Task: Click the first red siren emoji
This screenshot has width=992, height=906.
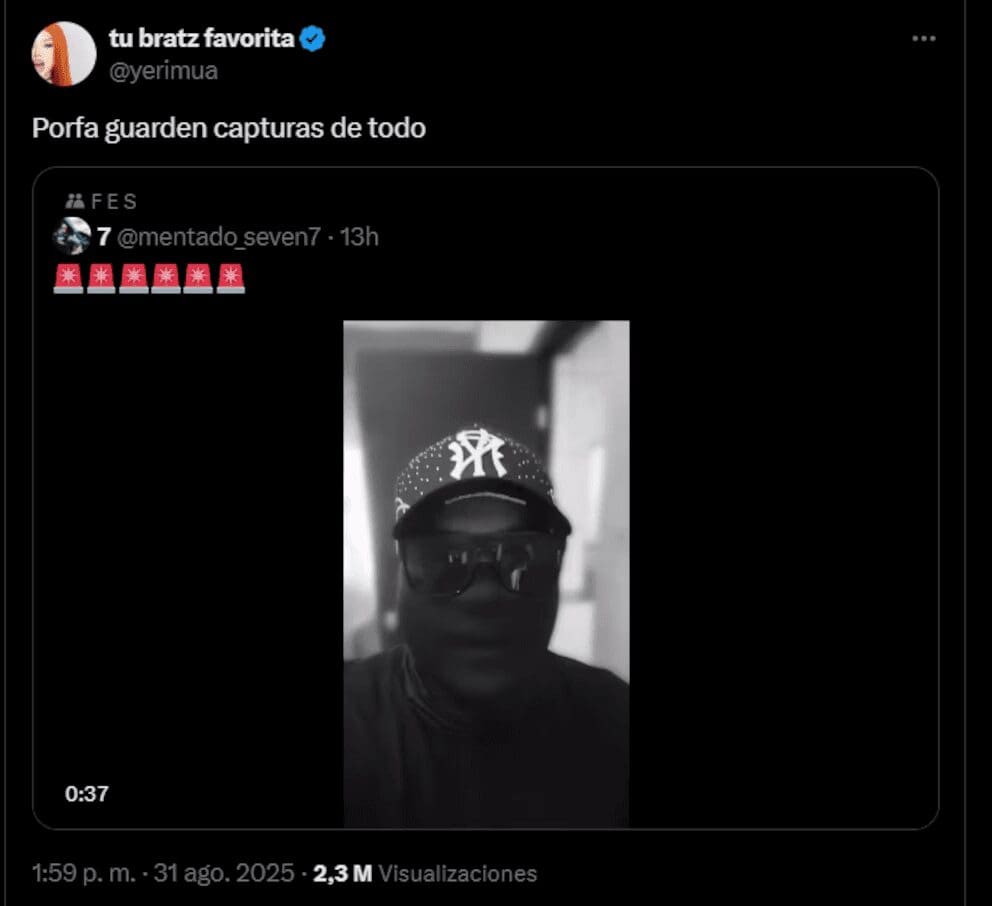Action: coord(68,278)
